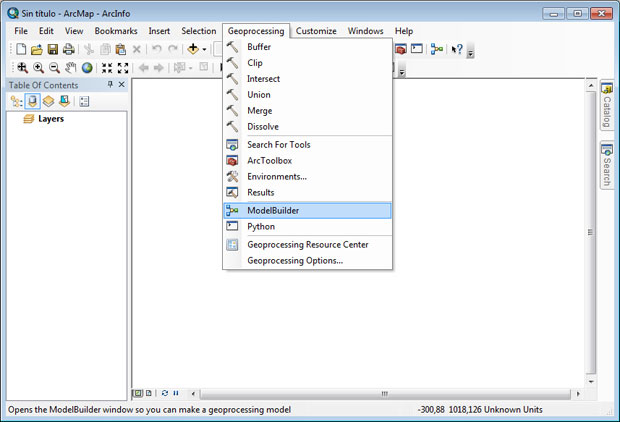This screenshot has width=620, height=422.
Task: Open Table Of Contents options icon
Action: click(84, 102)
